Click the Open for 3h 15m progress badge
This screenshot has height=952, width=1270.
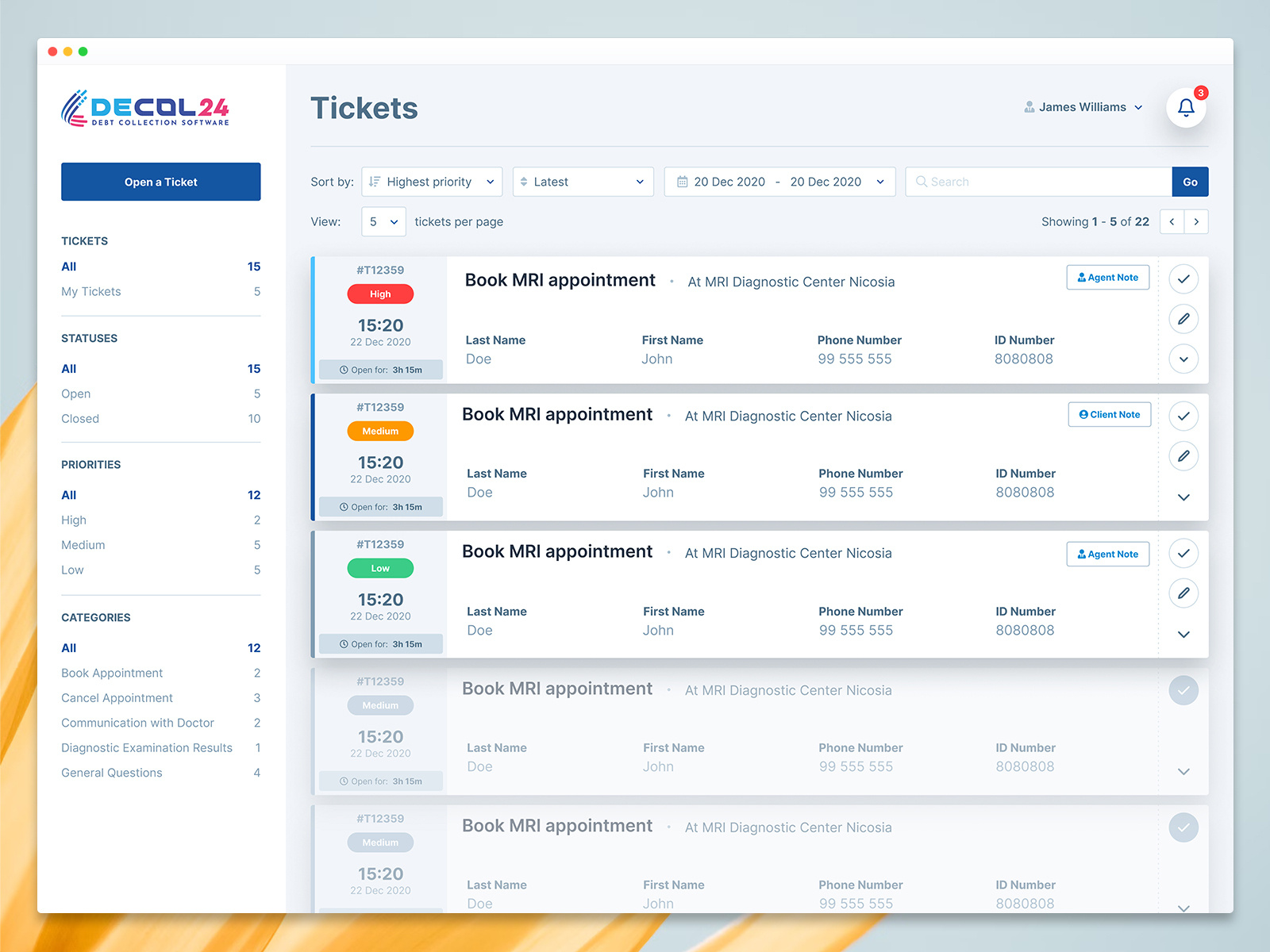pyautogui.click(x=380, y=369)
